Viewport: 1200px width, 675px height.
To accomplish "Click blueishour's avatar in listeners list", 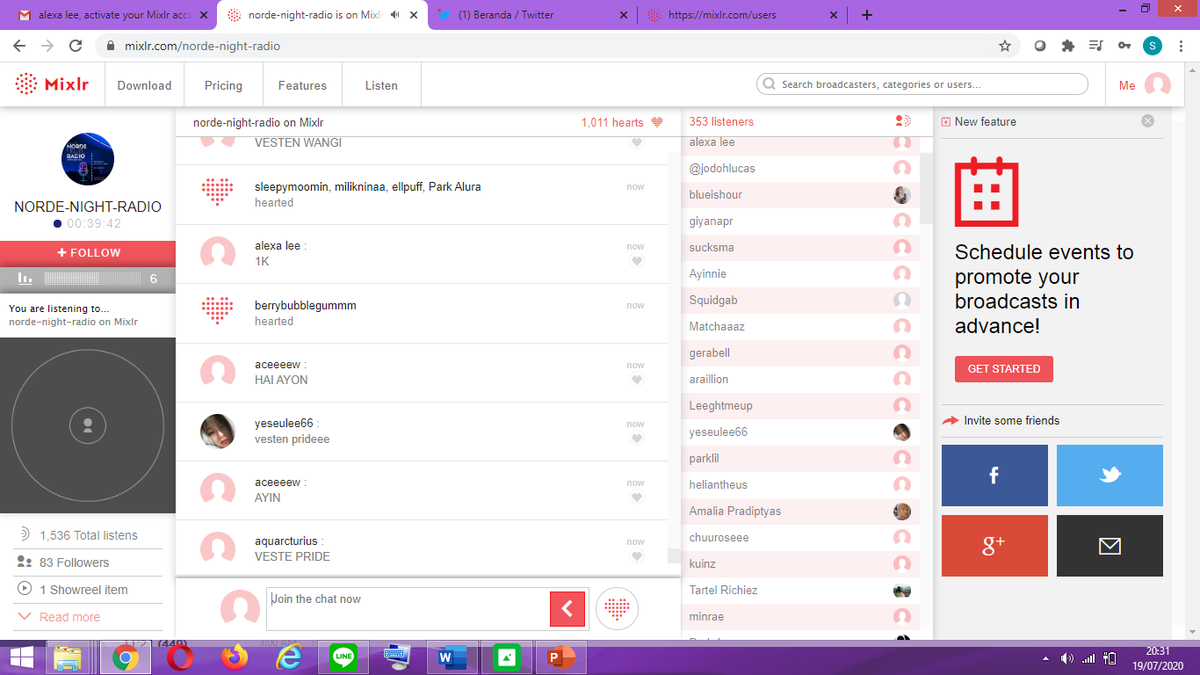I will point(901,195).
